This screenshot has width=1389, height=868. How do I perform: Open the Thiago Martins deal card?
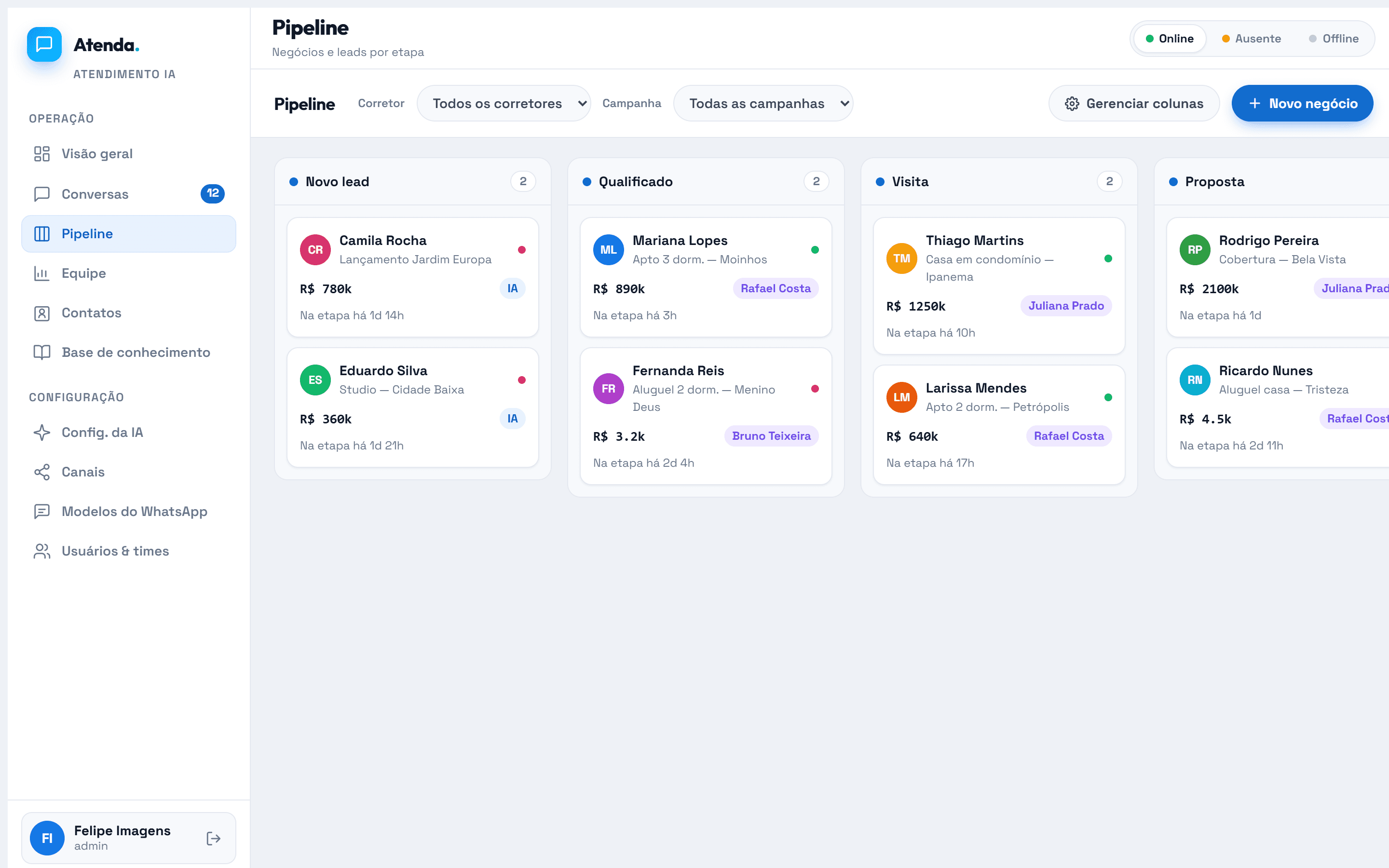999,286
